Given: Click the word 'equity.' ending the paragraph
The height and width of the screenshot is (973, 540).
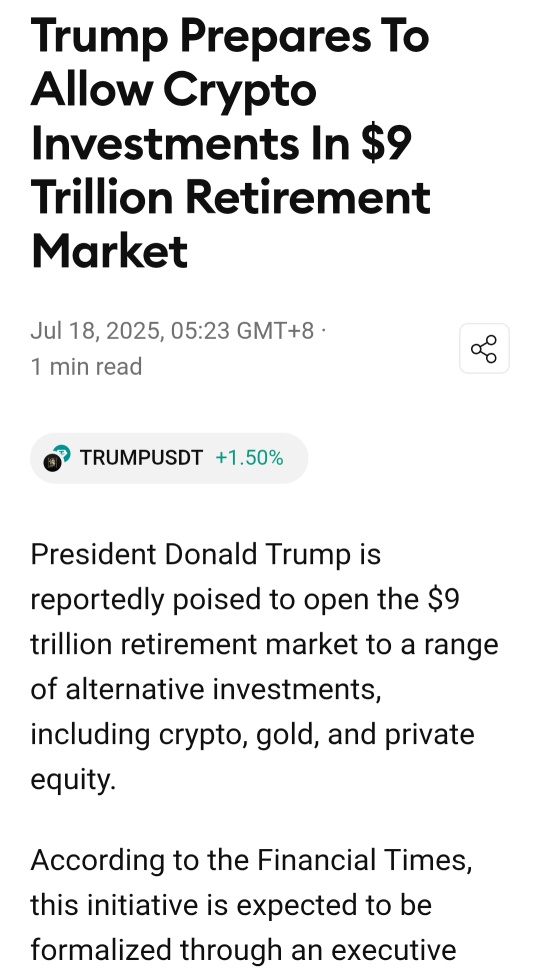Looking at the screenshot, I should (73, 780).
